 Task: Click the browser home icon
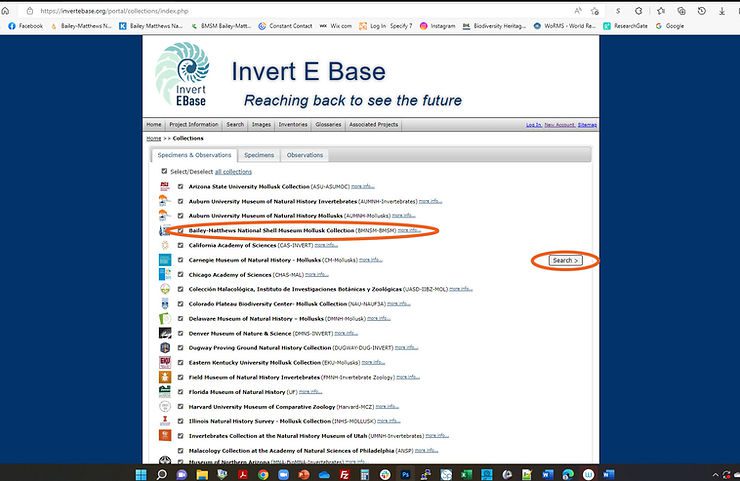5,10
